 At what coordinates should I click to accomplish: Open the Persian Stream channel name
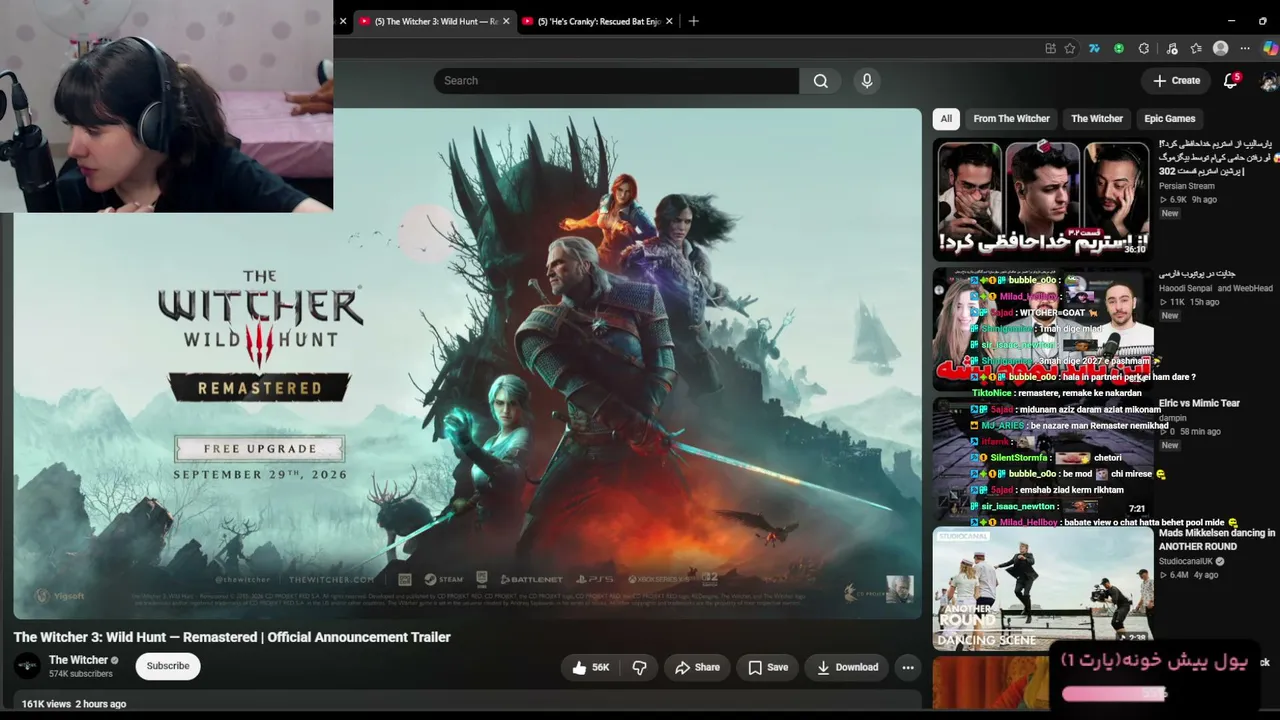[1187, 186]
